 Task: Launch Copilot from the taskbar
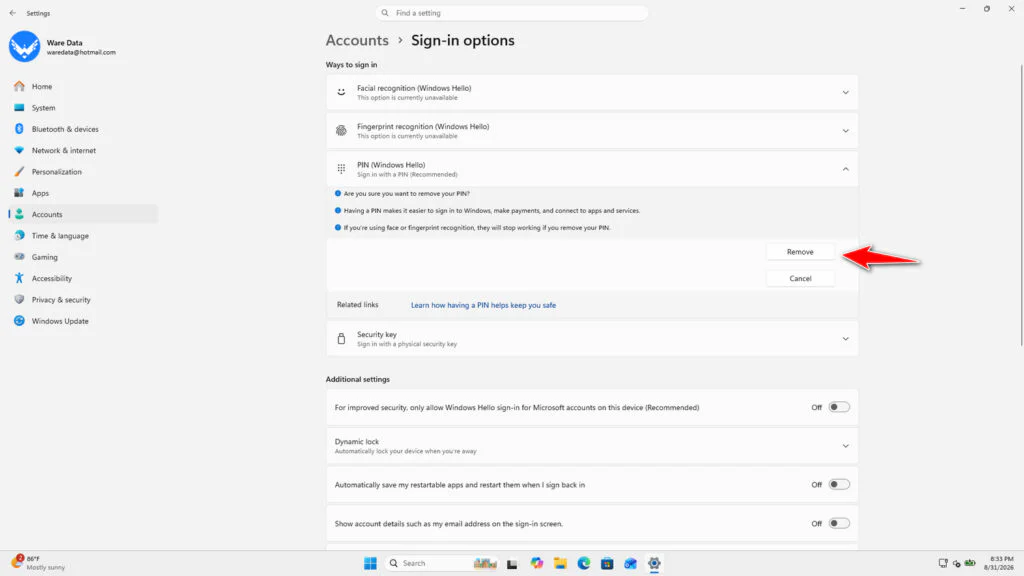tap(537, 563)
